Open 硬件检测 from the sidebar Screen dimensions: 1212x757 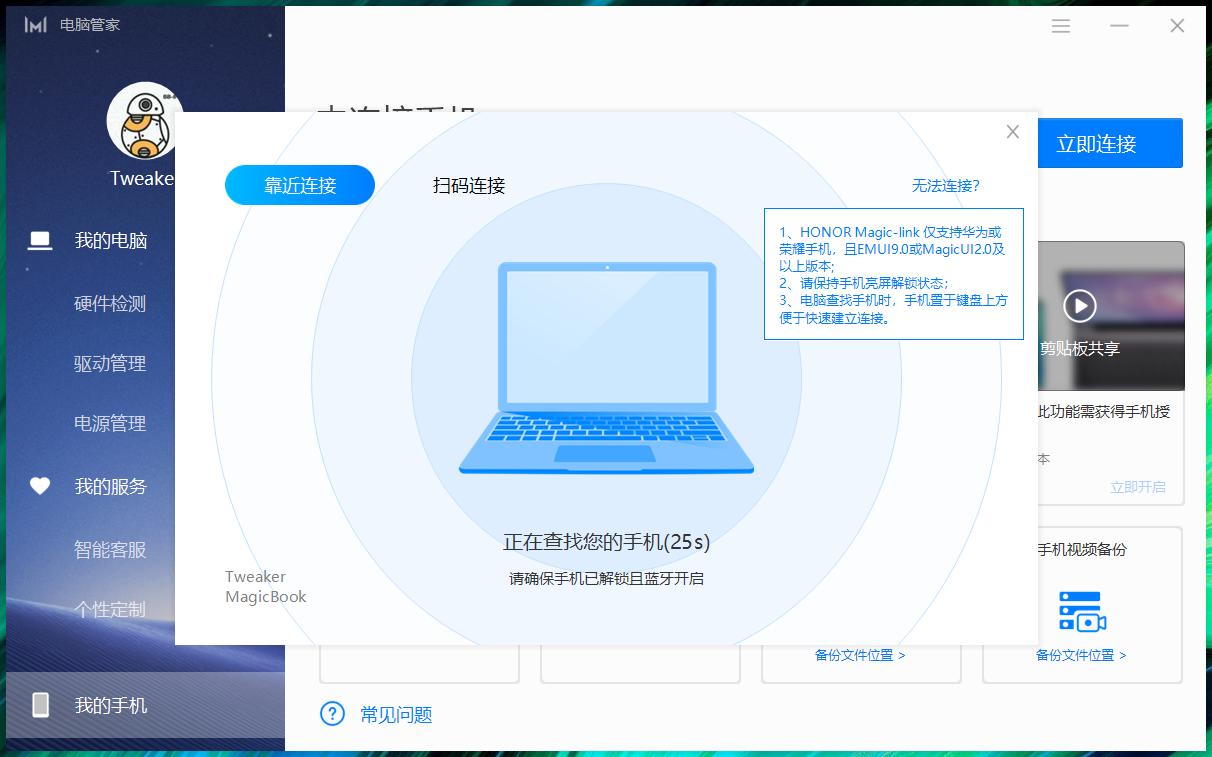[110, 303]
